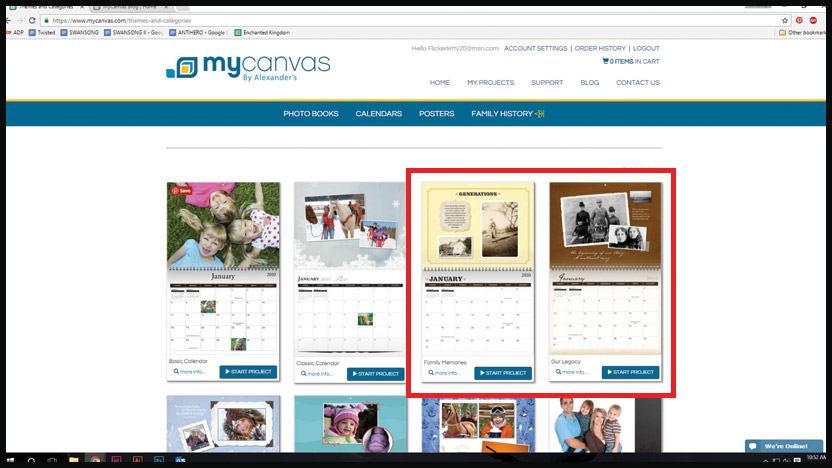Start project for Classic Calendar

point(376,374)
